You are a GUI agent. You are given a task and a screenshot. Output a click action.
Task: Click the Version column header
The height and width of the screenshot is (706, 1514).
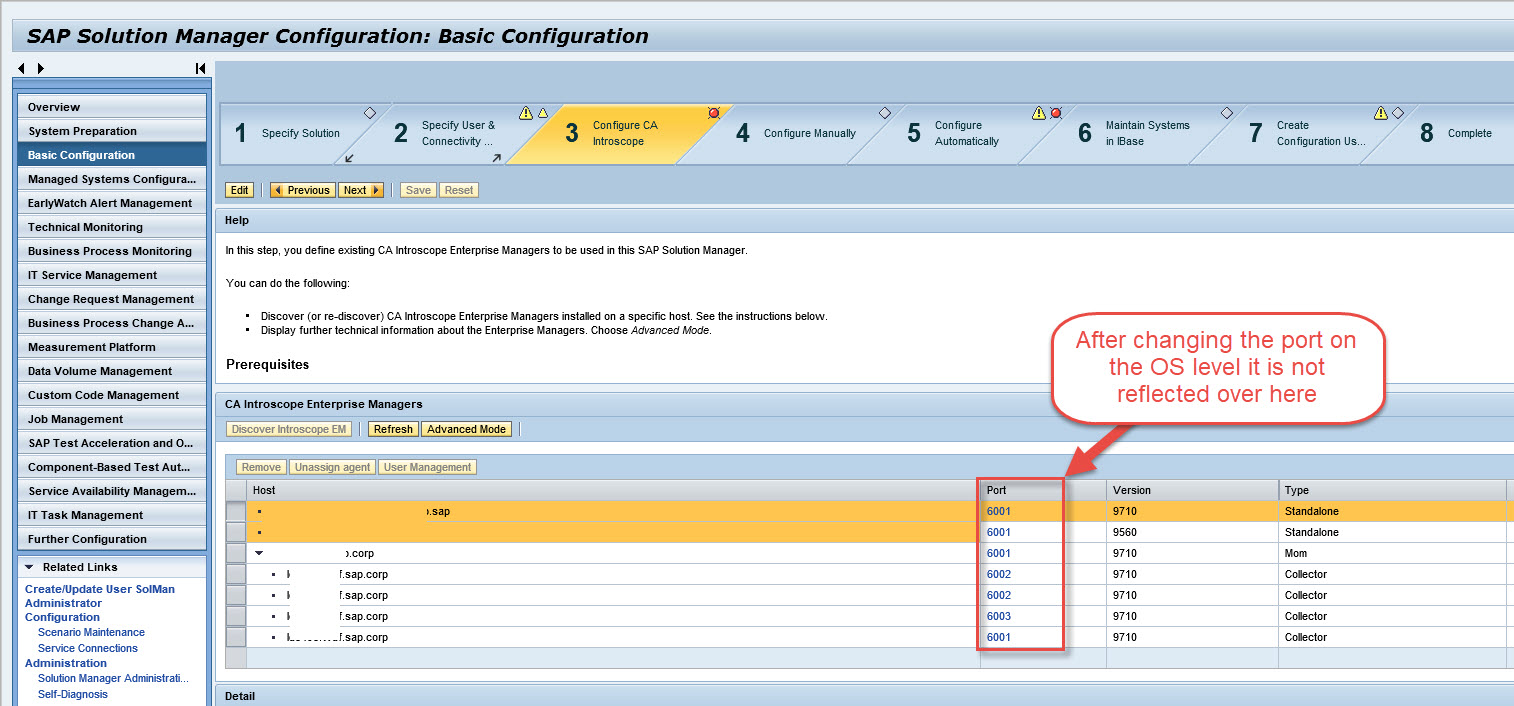pyautogui.click(x=1193, y=490)
